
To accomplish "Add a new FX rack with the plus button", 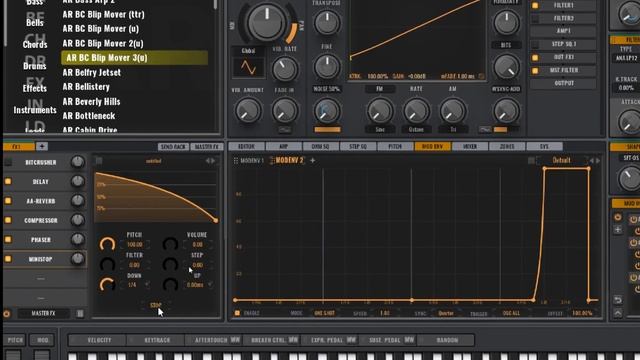I will (42, 146).
